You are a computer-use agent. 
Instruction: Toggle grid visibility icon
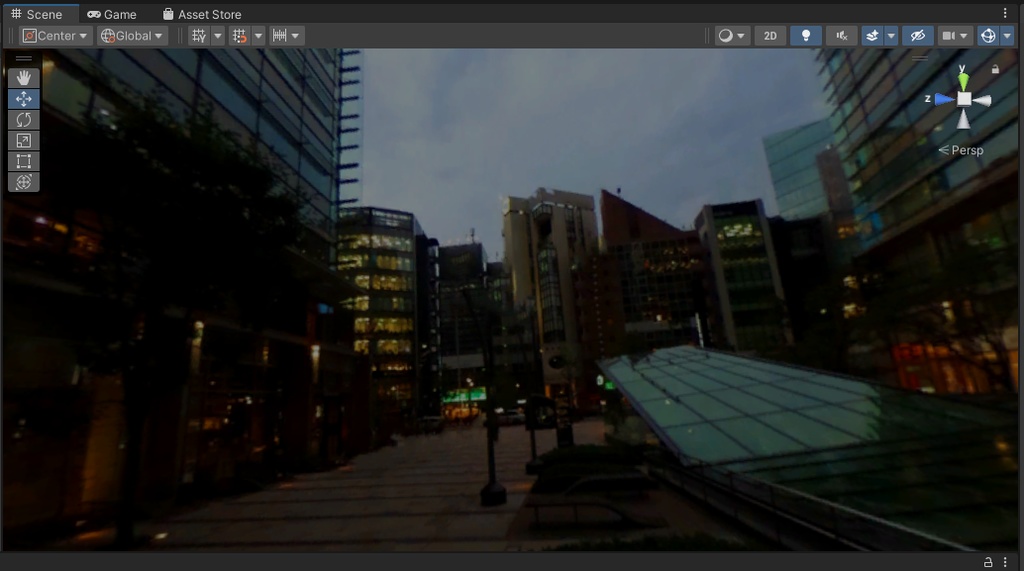click(x=199, y=36)
